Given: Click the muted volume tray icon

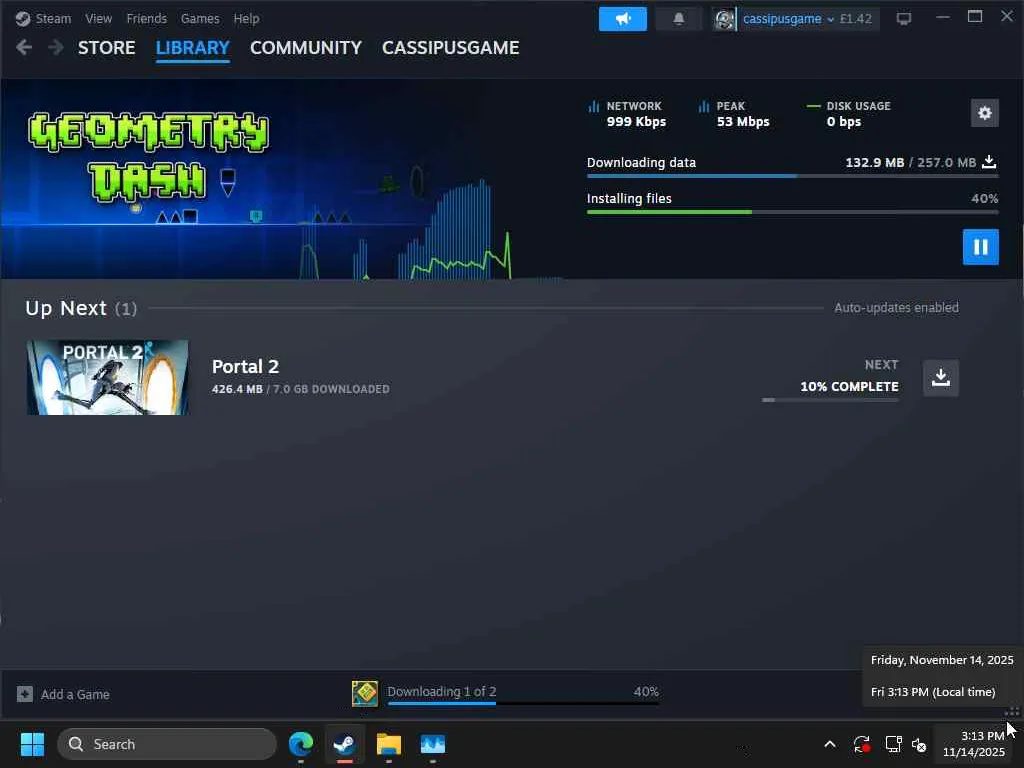Looking at the screenshot, I should point(919,744).
